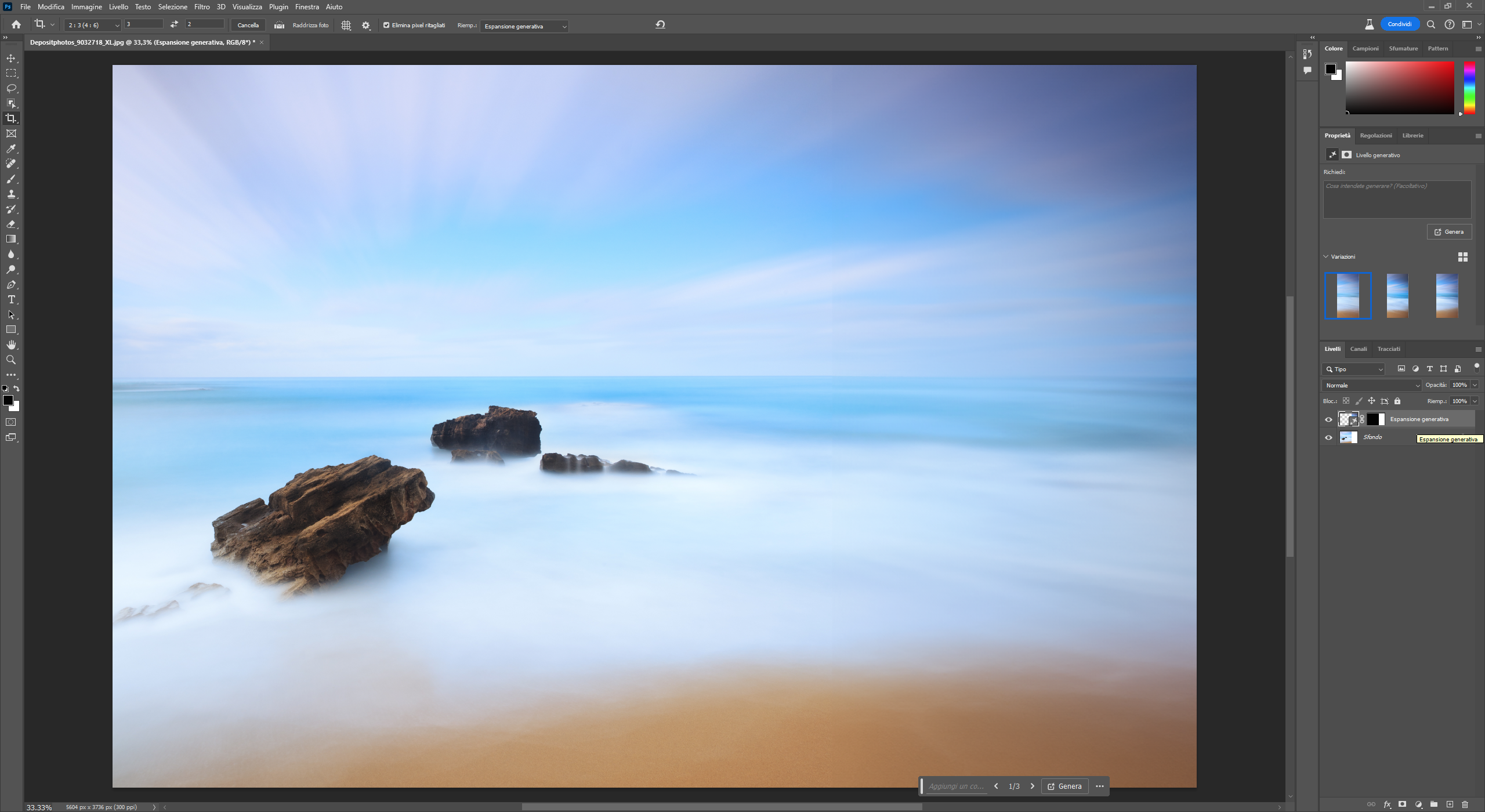
Task: Click the hue spectrum slider strip
Action: 1469,87
